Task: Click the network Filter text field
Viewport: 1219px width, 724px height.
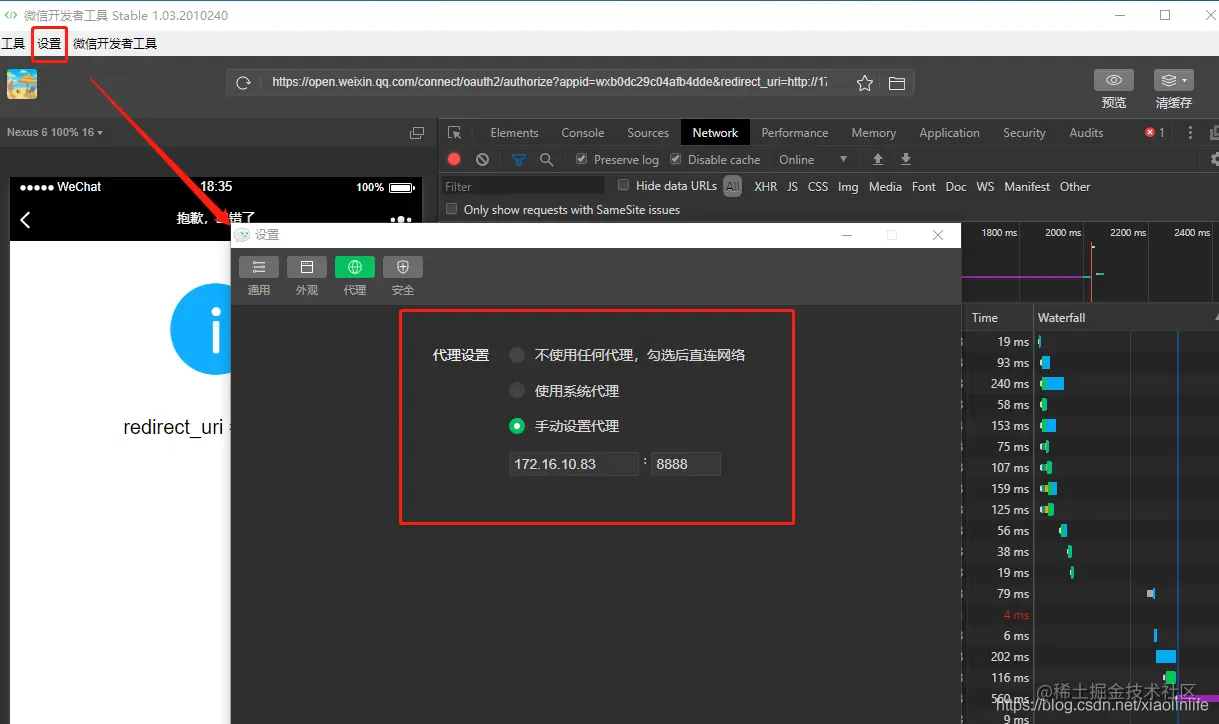Action: tap(524, 186)
